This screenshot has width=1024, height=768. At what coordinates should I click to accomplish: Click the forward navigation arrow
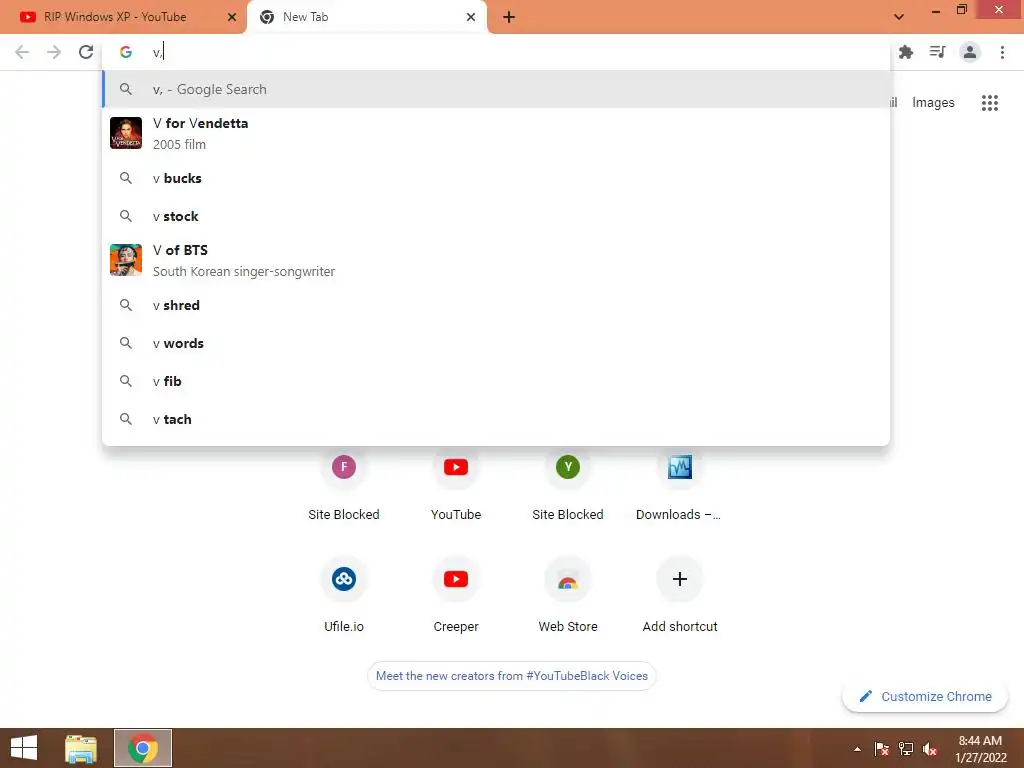click(54, 52)
